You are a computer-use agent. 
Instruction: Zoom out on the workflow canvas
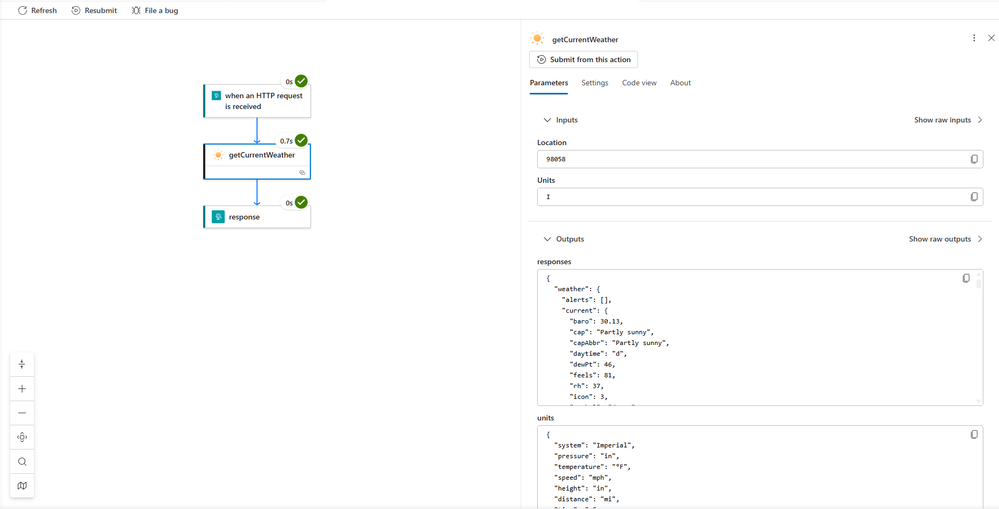(22, 413)
